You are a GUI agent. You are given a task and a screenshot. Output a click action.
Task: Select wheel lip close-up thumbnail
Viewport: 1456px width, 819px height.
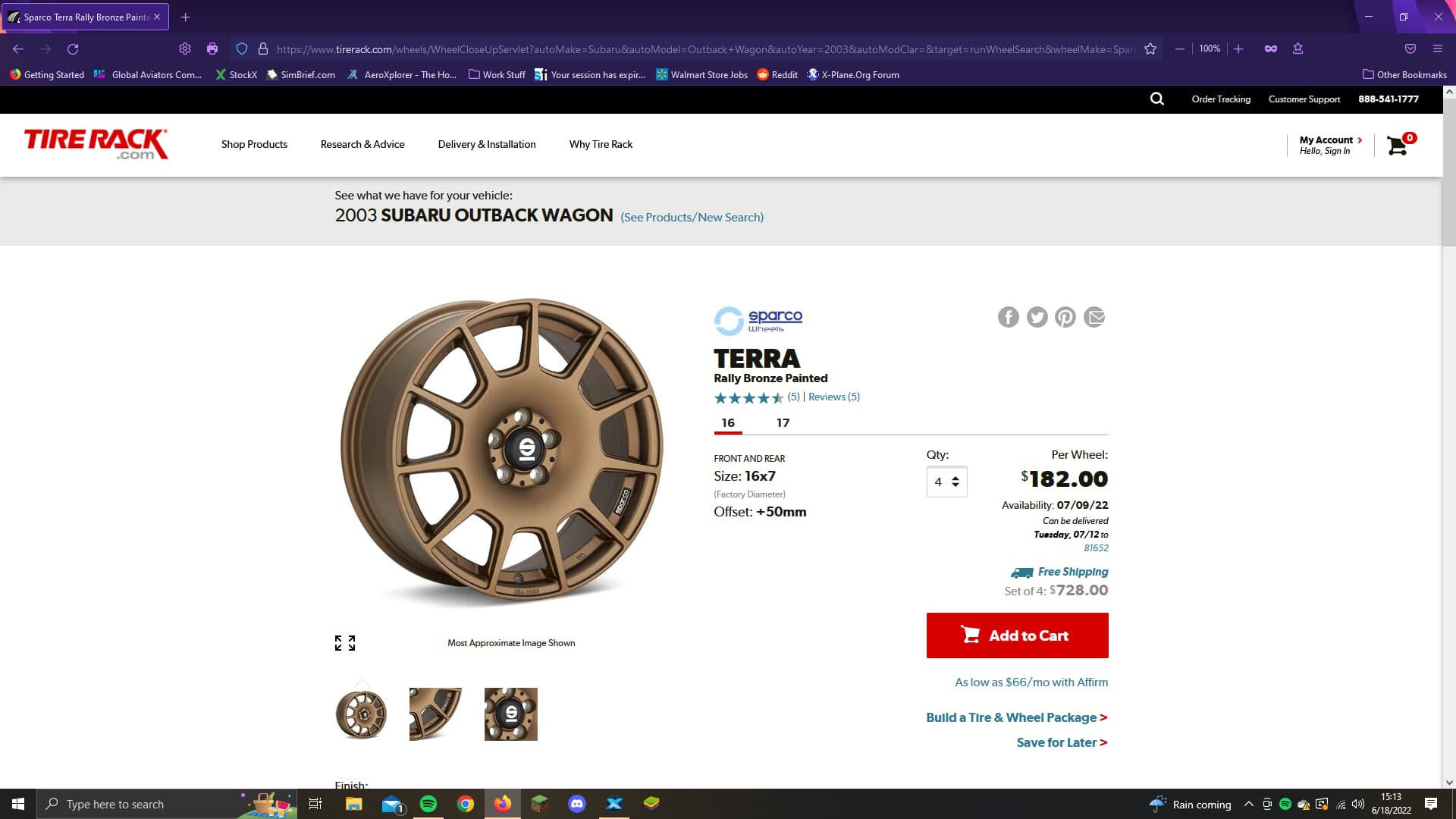[x=436, y=714]
